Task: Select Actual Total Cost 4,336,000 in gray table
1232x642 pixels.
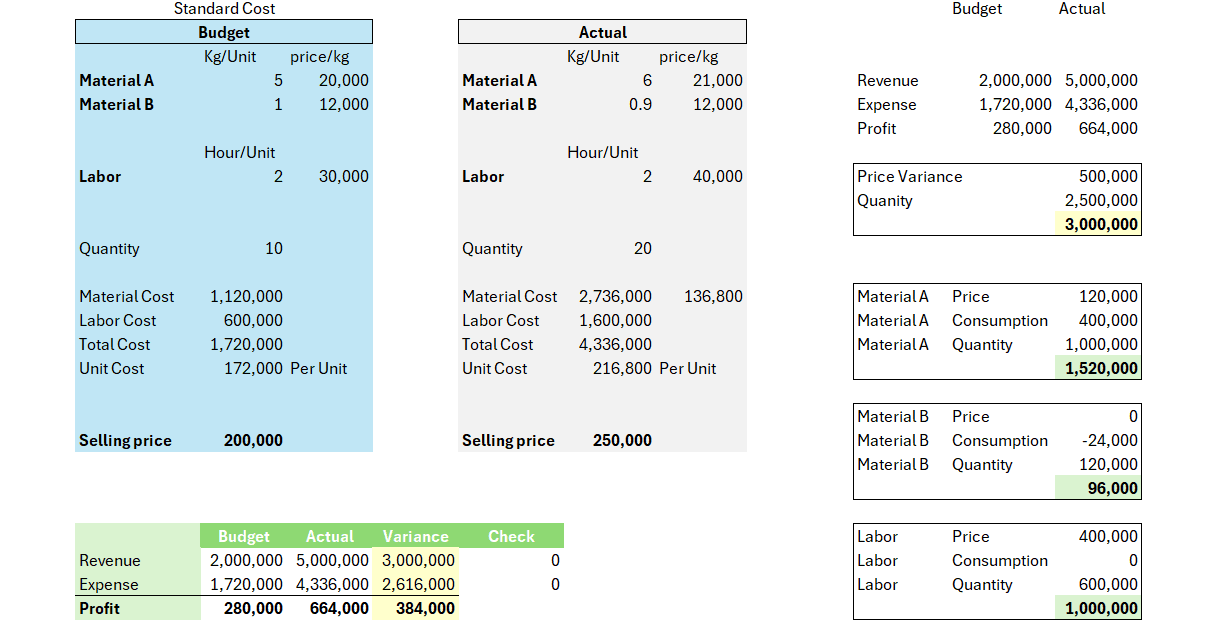Action: [615, 344]
